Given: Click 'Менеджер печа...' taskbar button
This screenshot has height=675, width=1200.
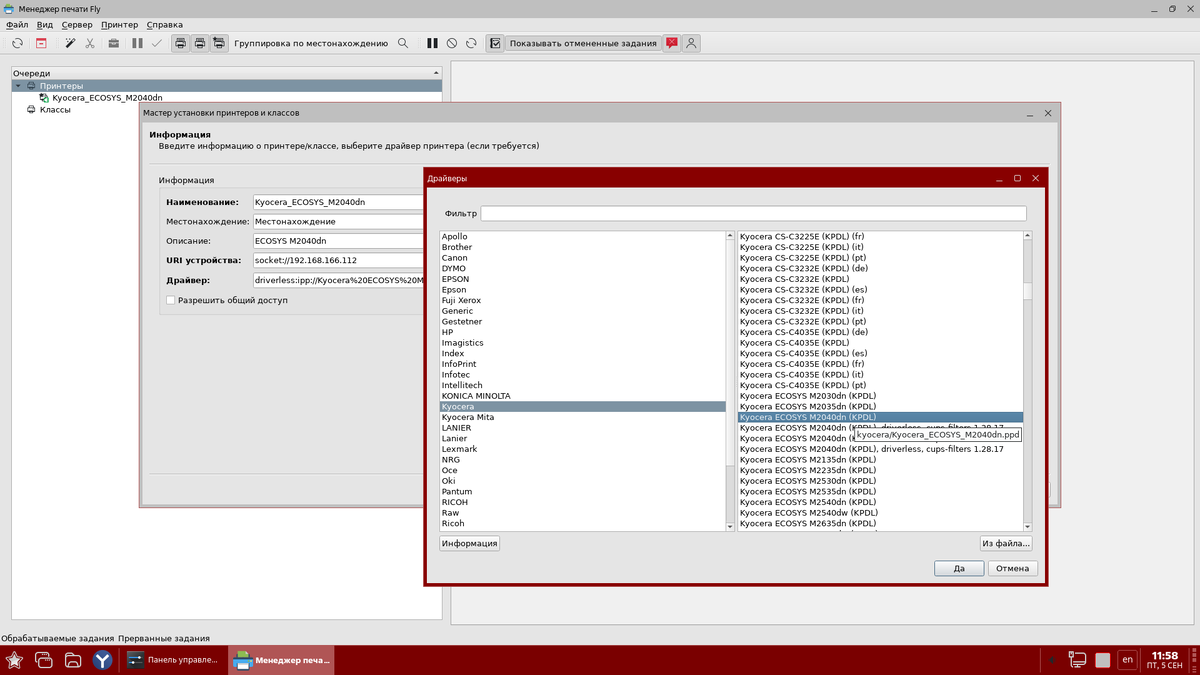Looking at the screenshot, I should coord(282,660).
